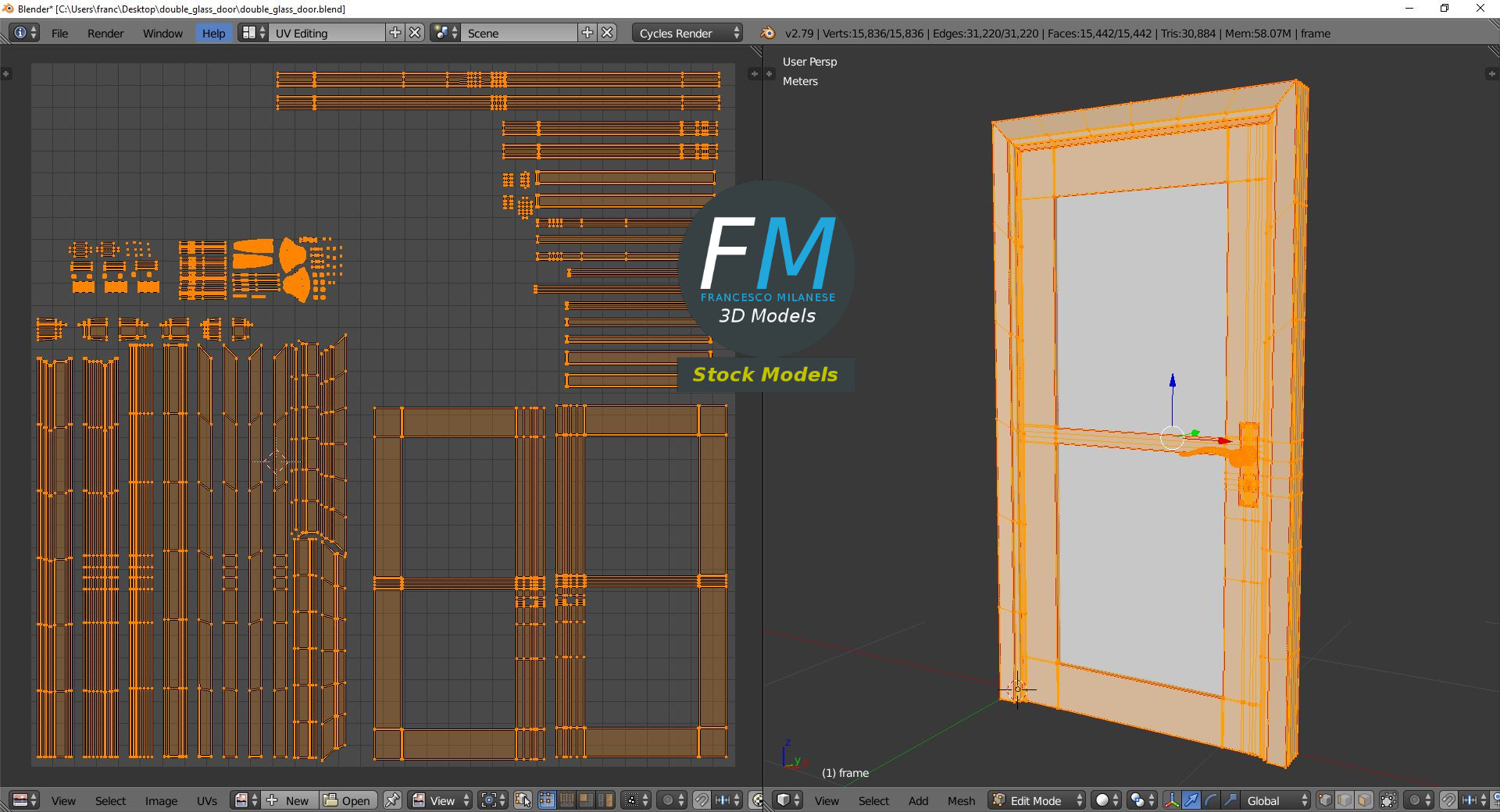Enable the scale manipulator
Viewport: 1500px width, 812px height.
tap(1230, 800)
